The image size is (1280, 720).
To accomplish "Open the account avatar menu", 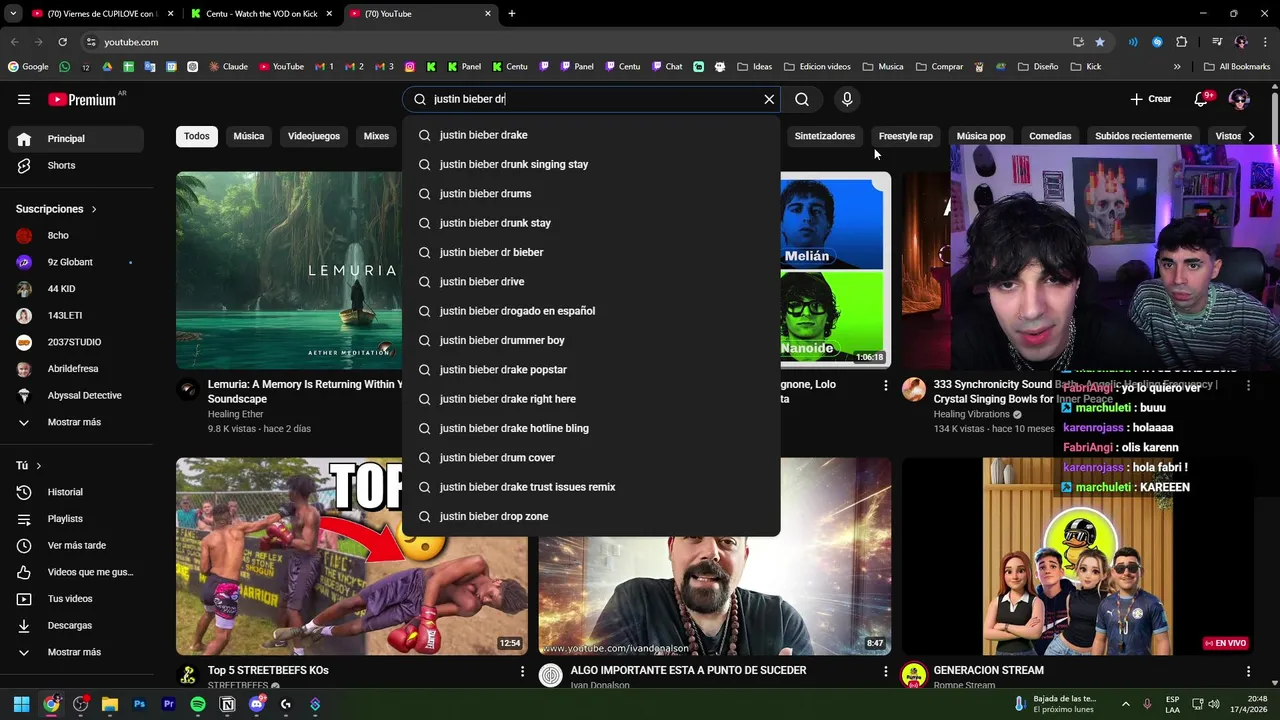I will (1239, 99).
